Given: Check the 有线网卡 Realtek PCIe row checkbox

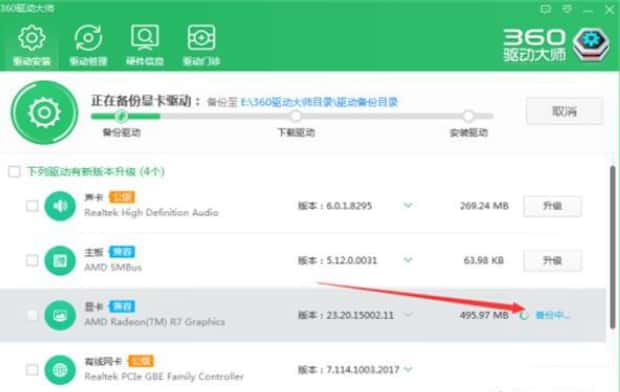Looking at the screenshot, I should point(32,370).
